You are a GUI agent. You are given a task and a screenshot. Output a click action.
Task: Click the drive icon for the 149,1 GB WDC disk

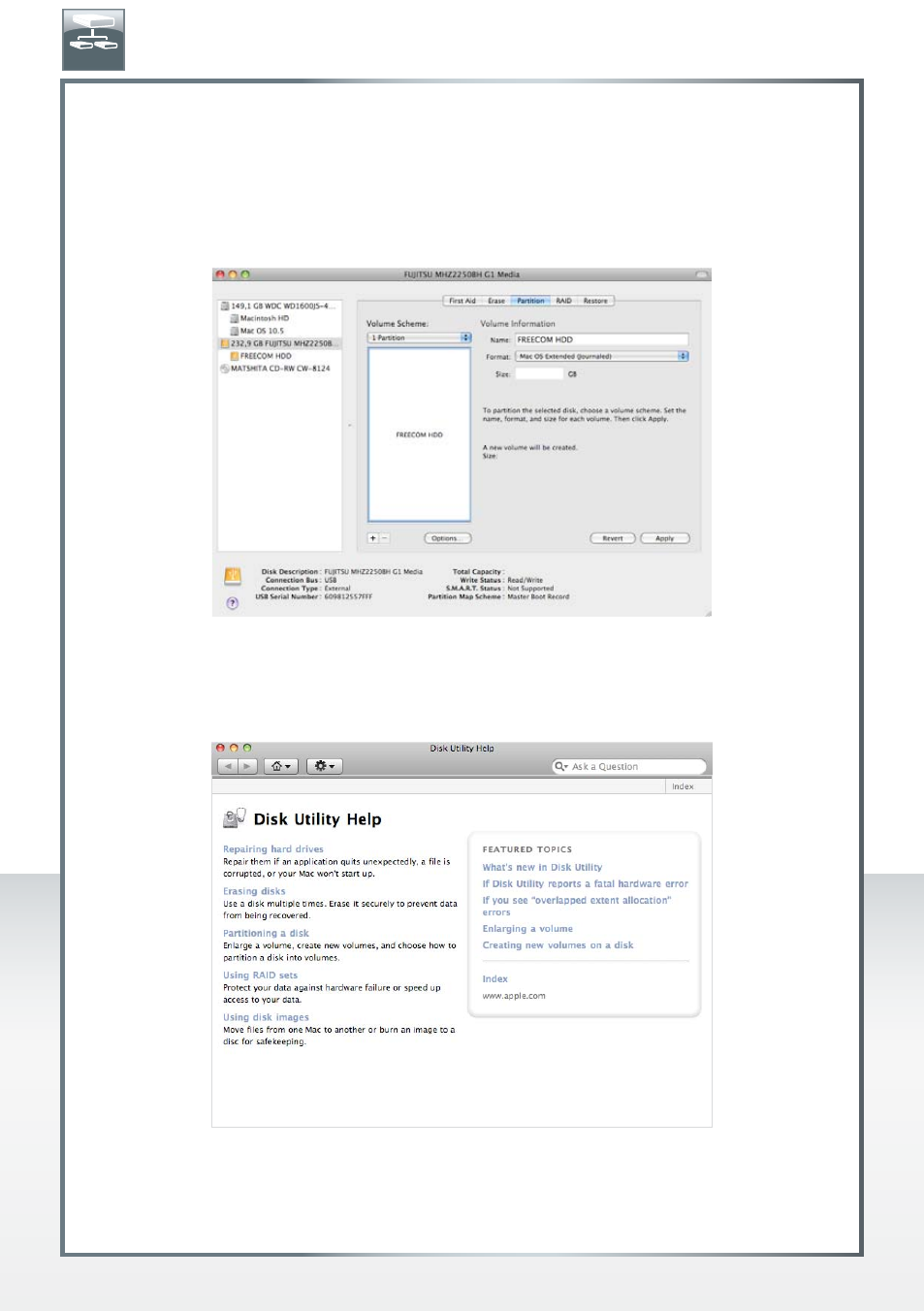(x=225, y=306)
